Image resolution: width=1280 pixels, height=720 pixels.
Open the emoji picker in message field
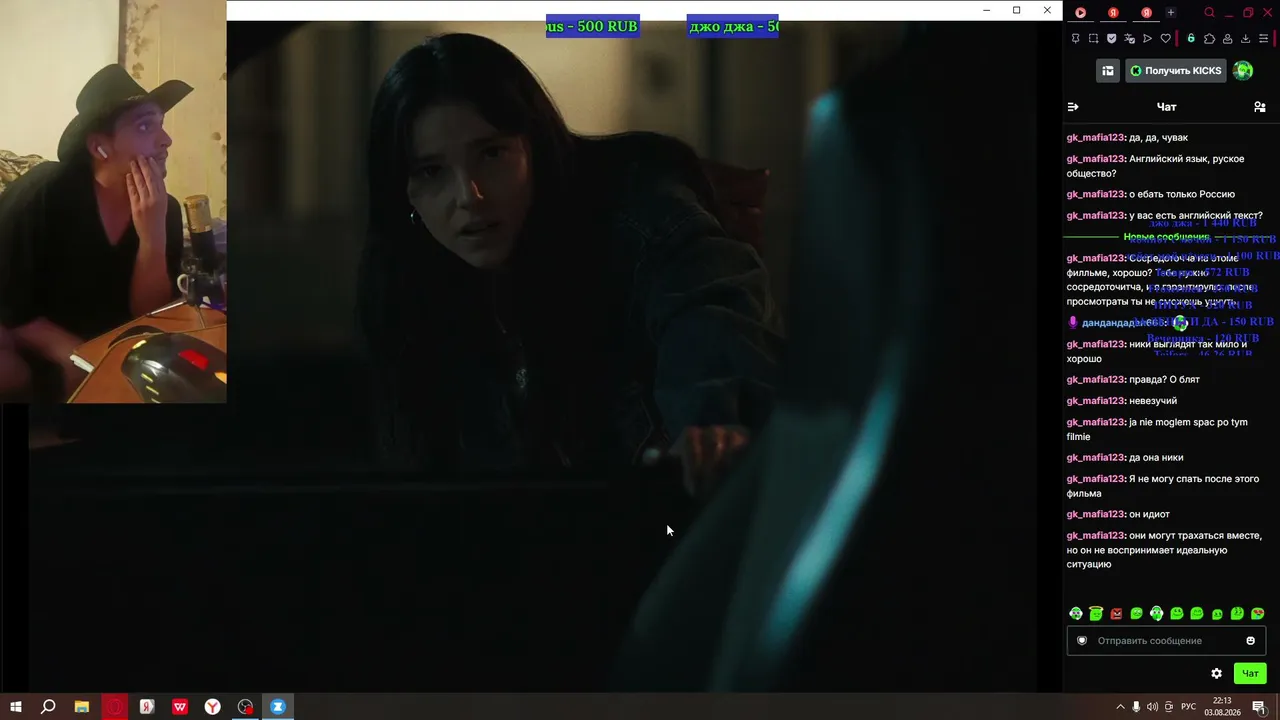click(1250, 641)
